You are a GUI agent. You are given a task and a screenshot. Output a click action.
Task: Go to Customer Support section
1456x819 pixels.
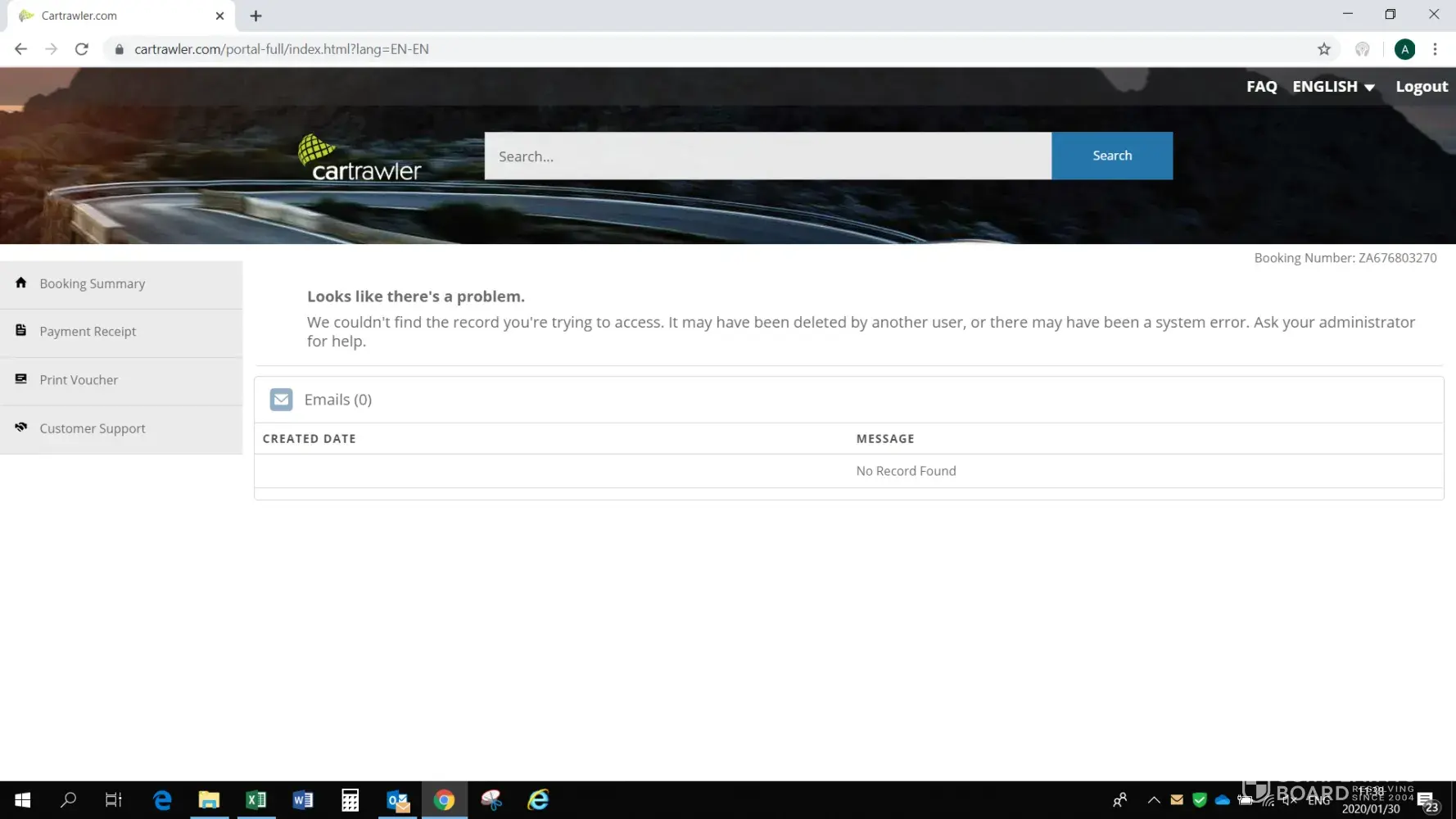[x=93, y=428]
